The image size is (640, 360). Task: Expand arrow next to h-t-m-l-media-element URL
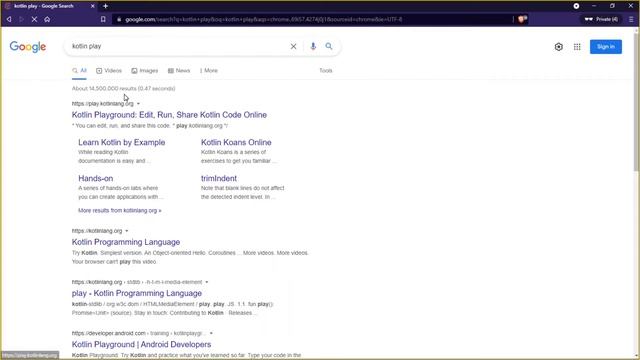point(207,282)
